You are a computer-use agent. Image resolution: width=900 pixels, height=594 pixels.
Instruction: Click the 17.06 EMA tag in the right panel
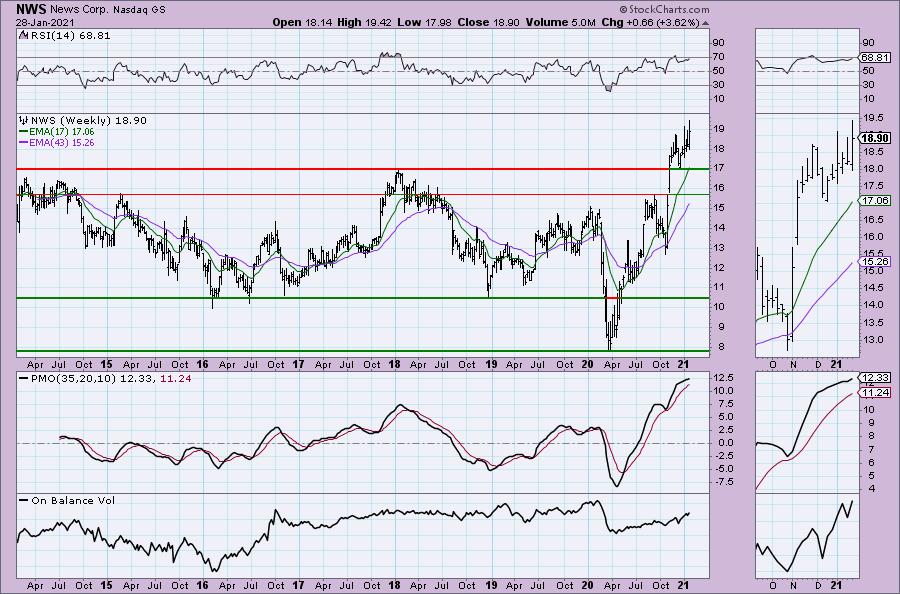coord(875,200)
